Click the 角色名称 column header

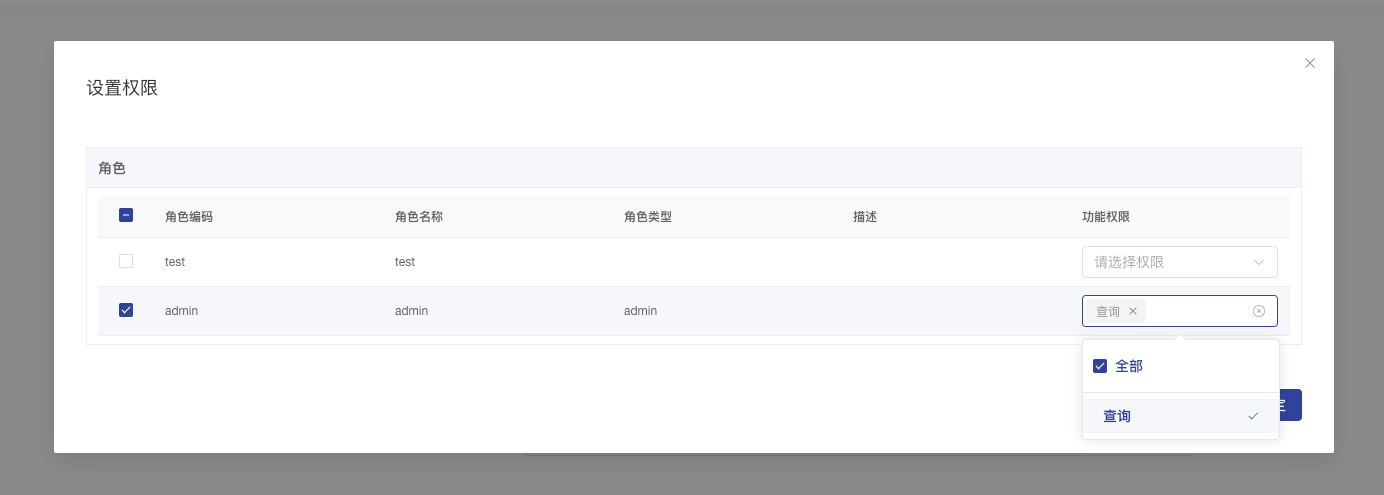[419, 217]
